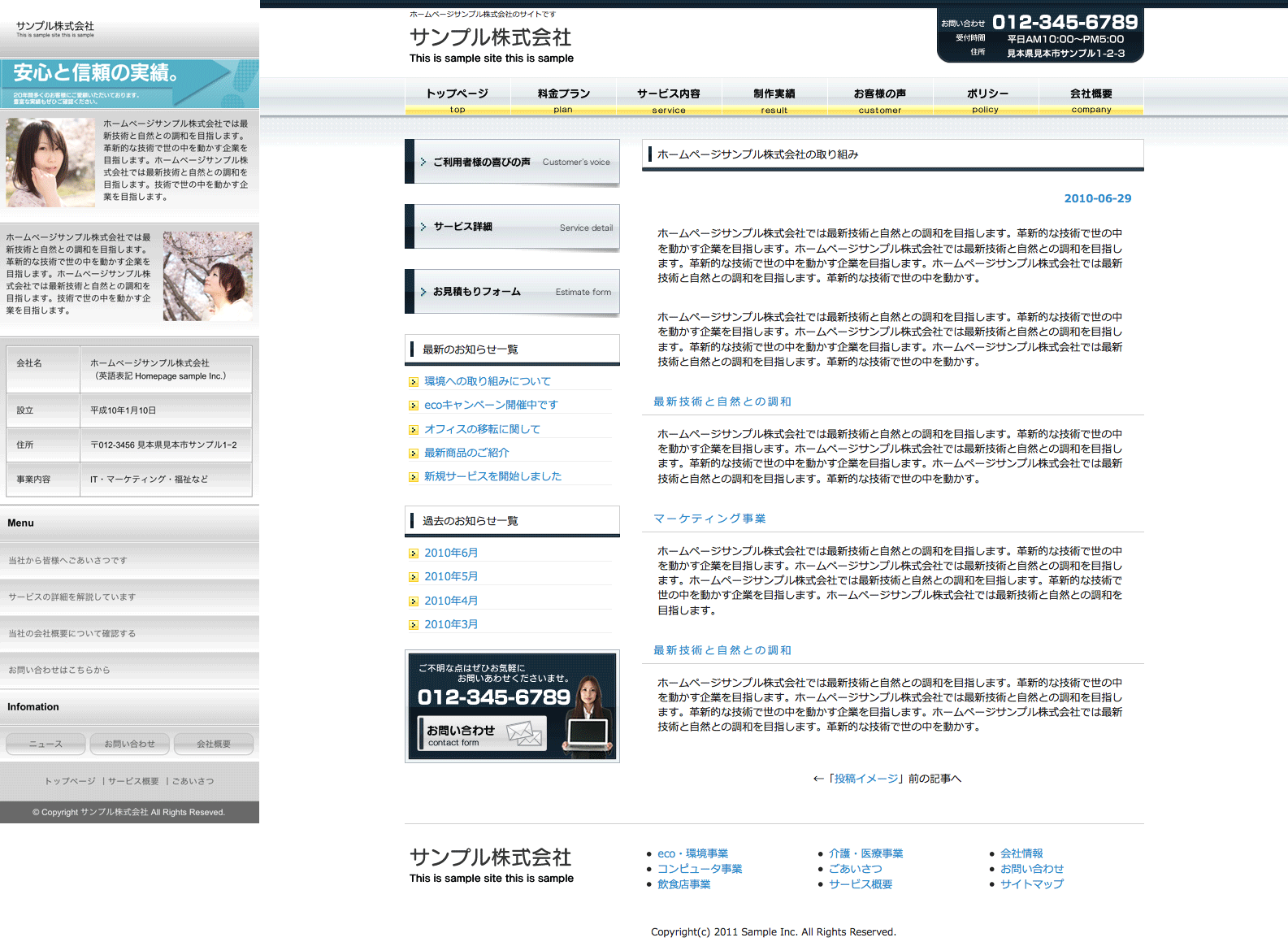Click the bullet icon next to 環境への取り組みについて
Image resolution: width=1288 pixels, height=942 pixels.
pos(414,381)
